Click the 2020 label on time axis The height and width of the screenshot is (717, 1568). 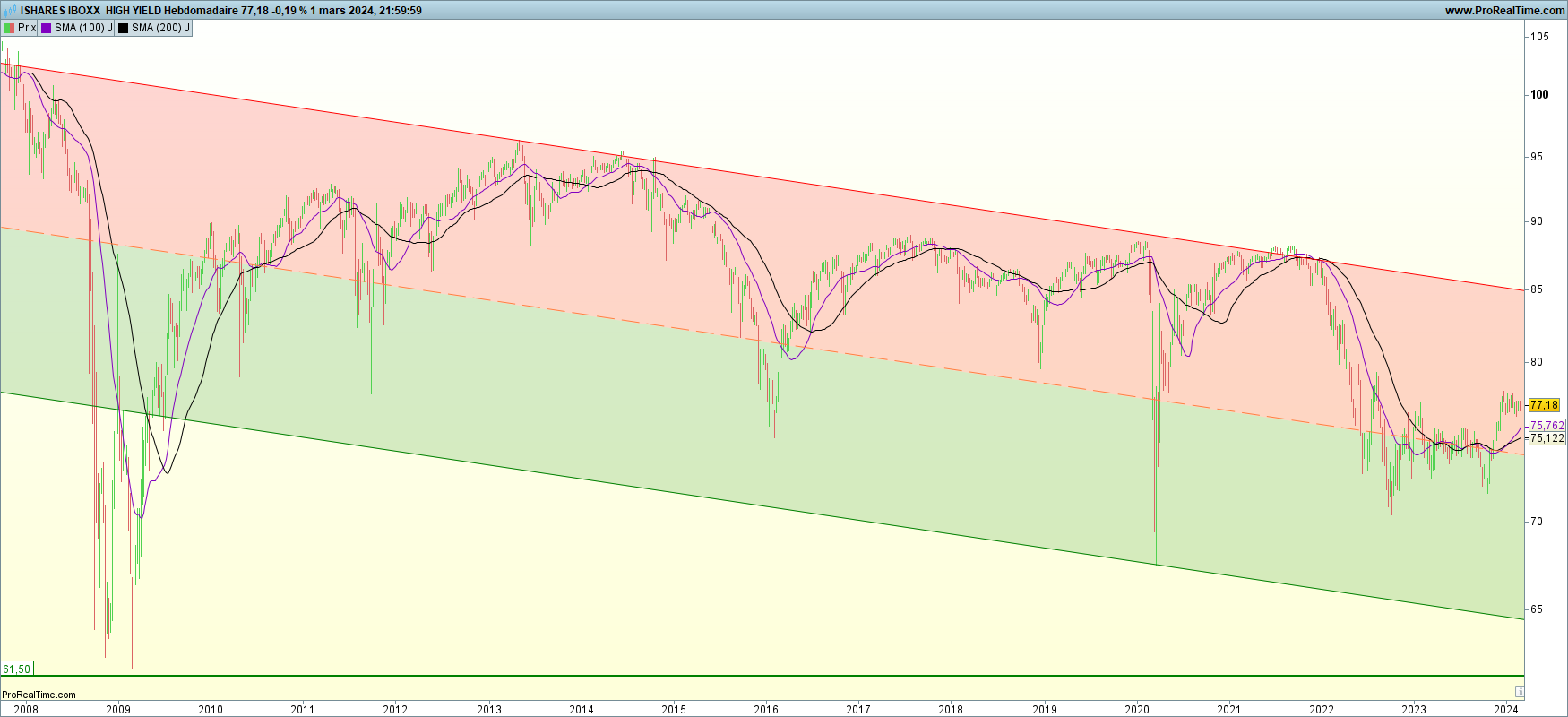pos(1137,709)
